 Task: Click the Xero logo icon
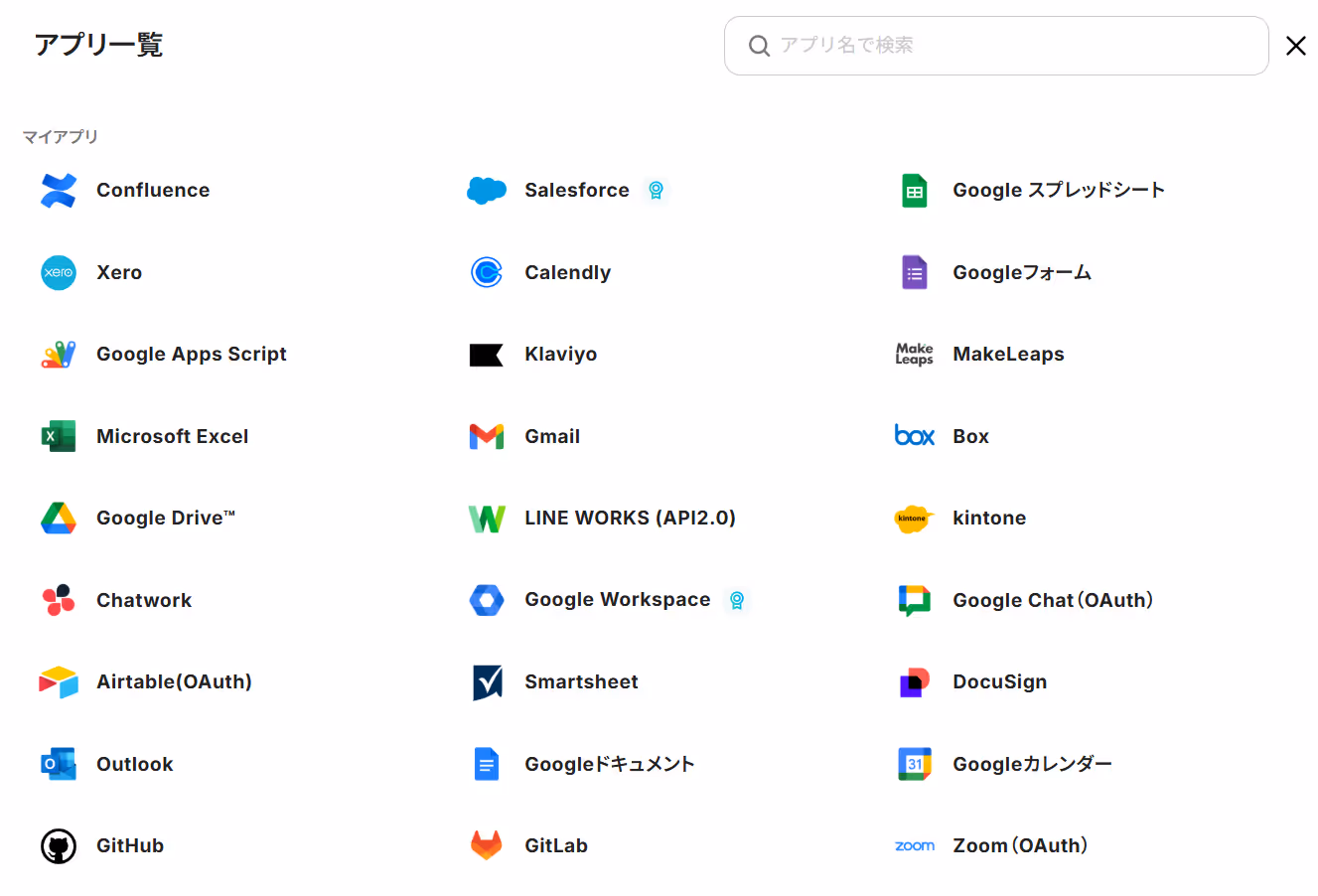[x=59, y=272]
